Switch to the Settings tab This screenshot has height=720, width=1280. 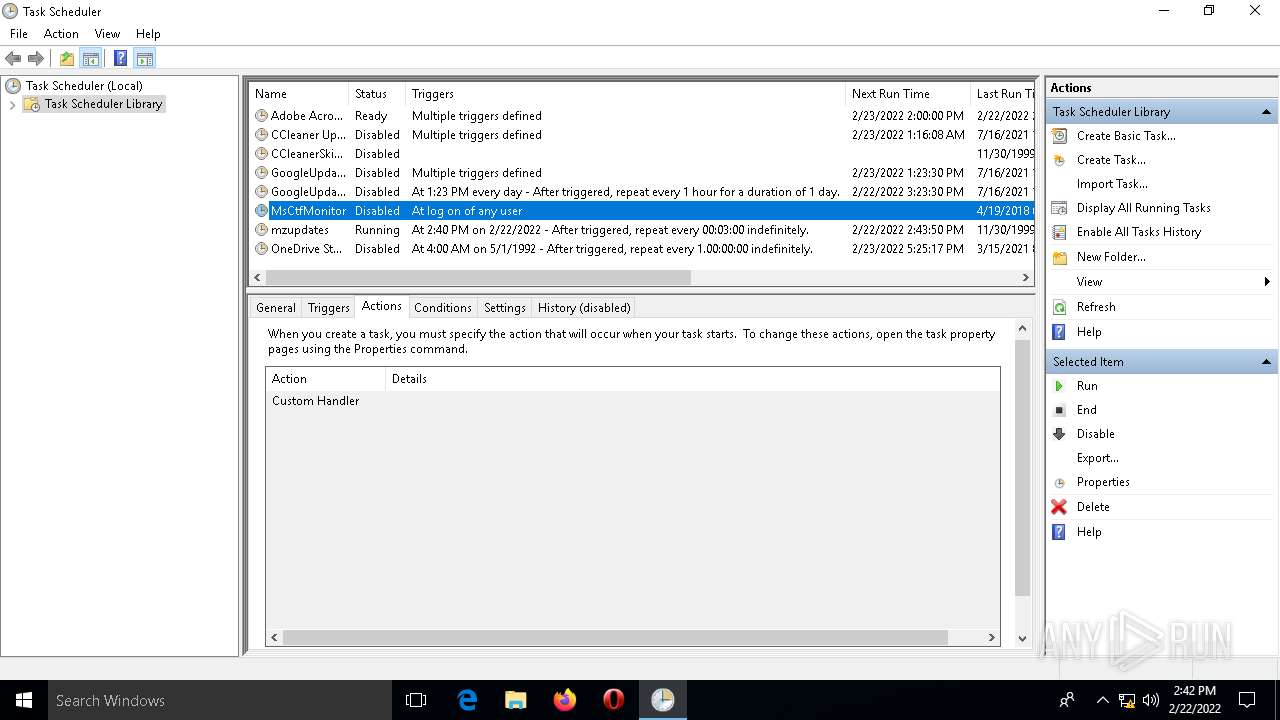505,308
